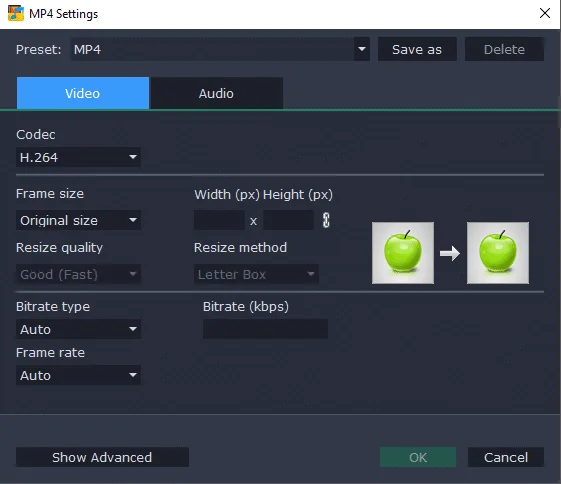
Task: Expand the Bitrate type dropdown
Action: coord(78,329)
